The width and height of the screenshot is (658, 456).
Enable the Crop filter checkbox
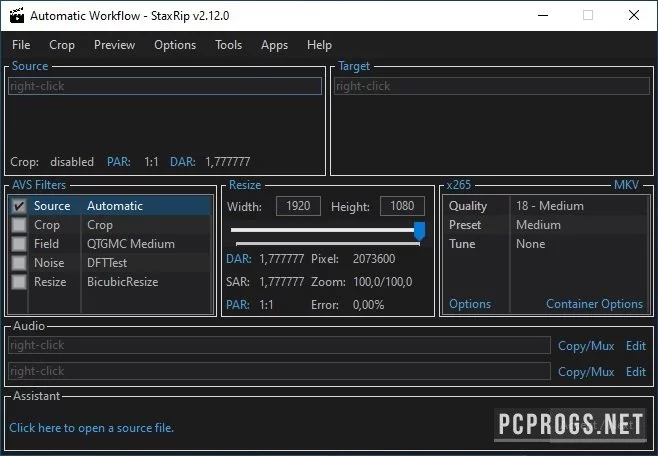tap(18, 225)
